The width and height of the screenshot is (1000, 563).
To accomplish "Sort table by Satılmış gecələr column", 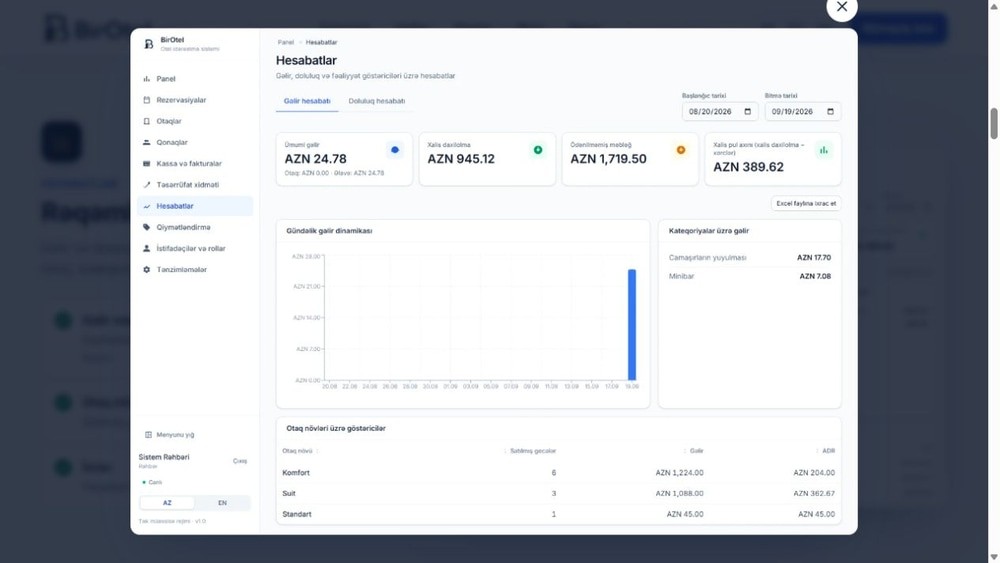I will coord(530,451).
